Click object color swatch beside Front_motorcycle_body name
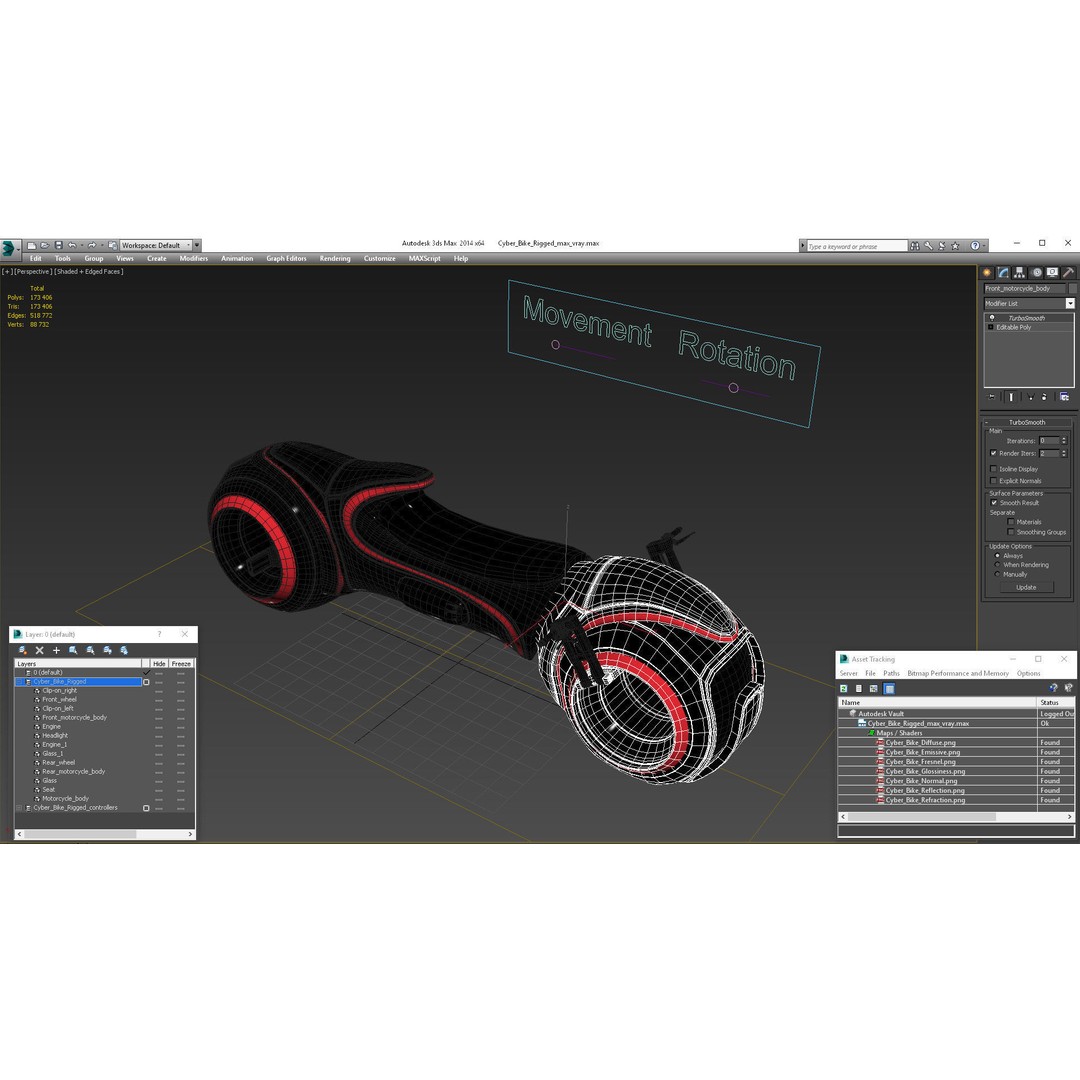 1072,289
